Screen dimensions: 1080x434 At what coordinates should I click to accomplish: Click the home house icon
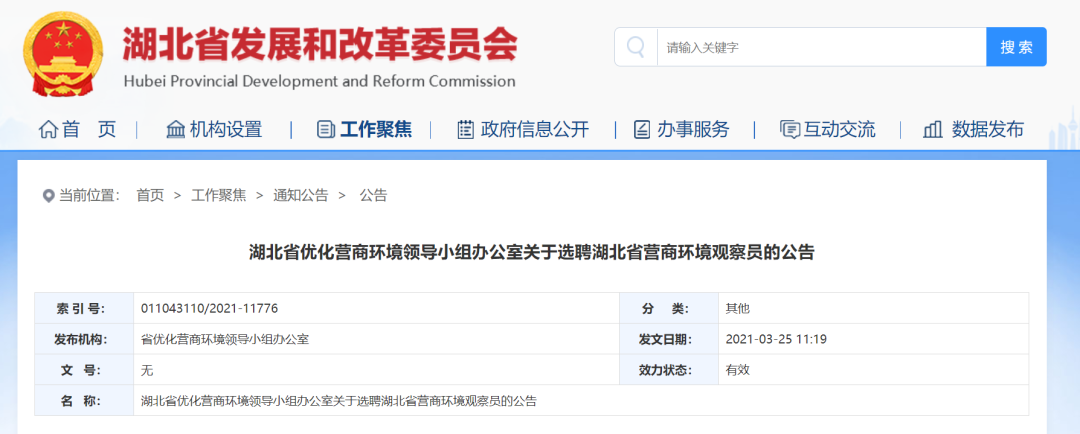pyautogui.click(x=47, y=129)
